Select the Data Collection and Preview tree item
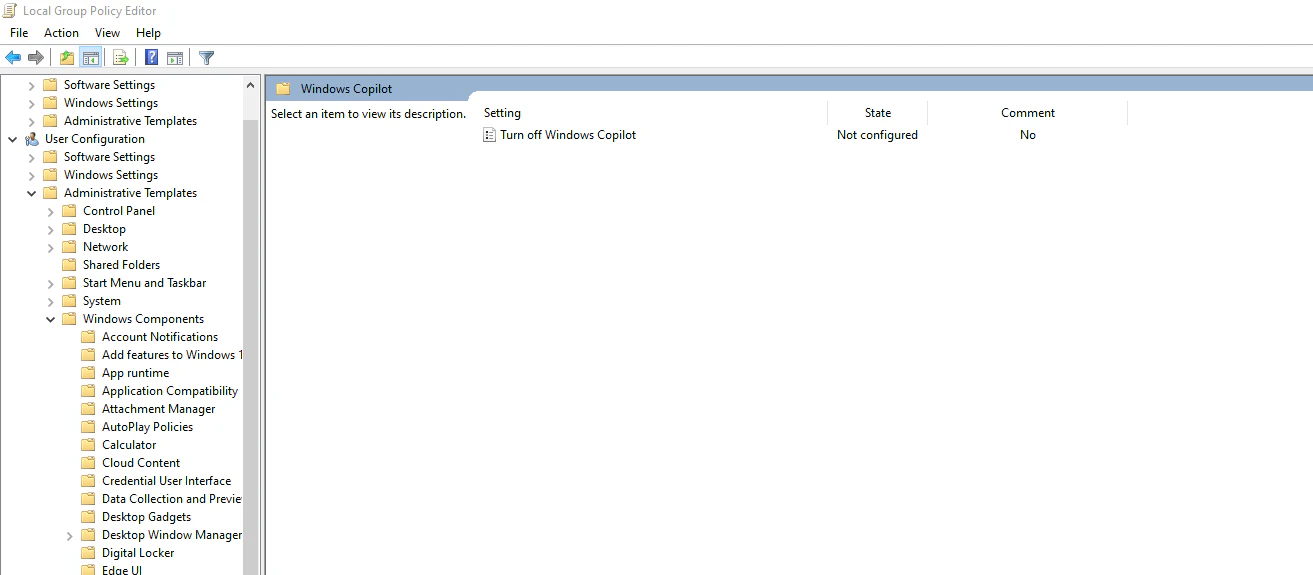This screenshot has height=575, width=1313. (x=171, y=499)
